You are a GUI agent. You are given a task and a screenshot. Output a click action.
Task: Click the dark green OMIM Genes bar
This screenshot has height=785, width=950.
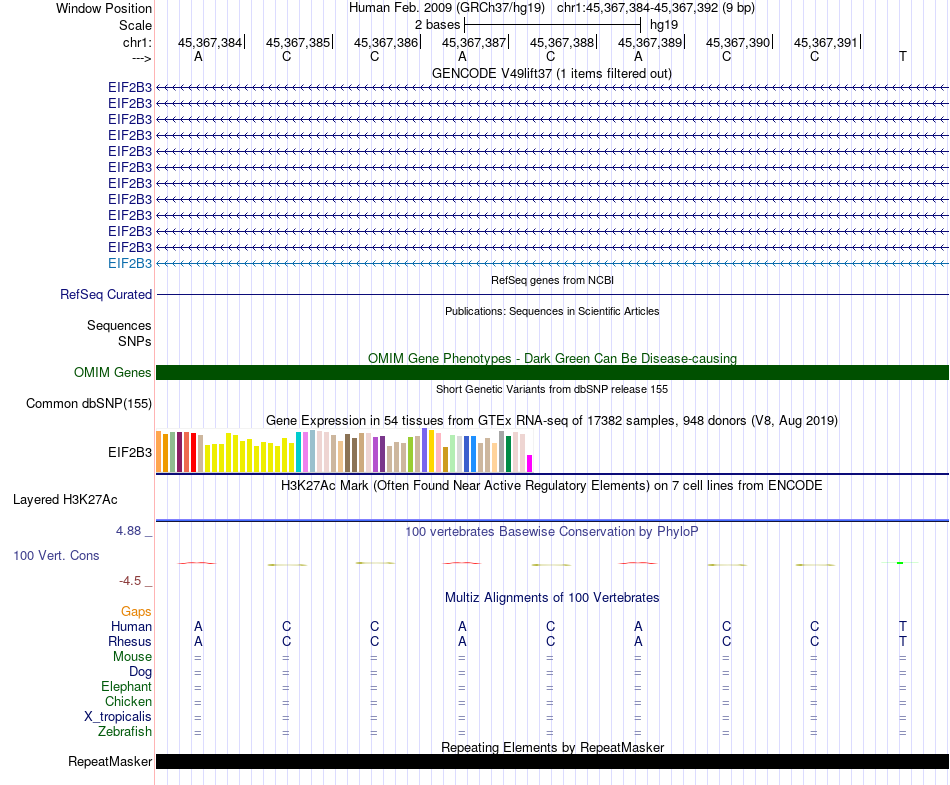pos(552,373)
